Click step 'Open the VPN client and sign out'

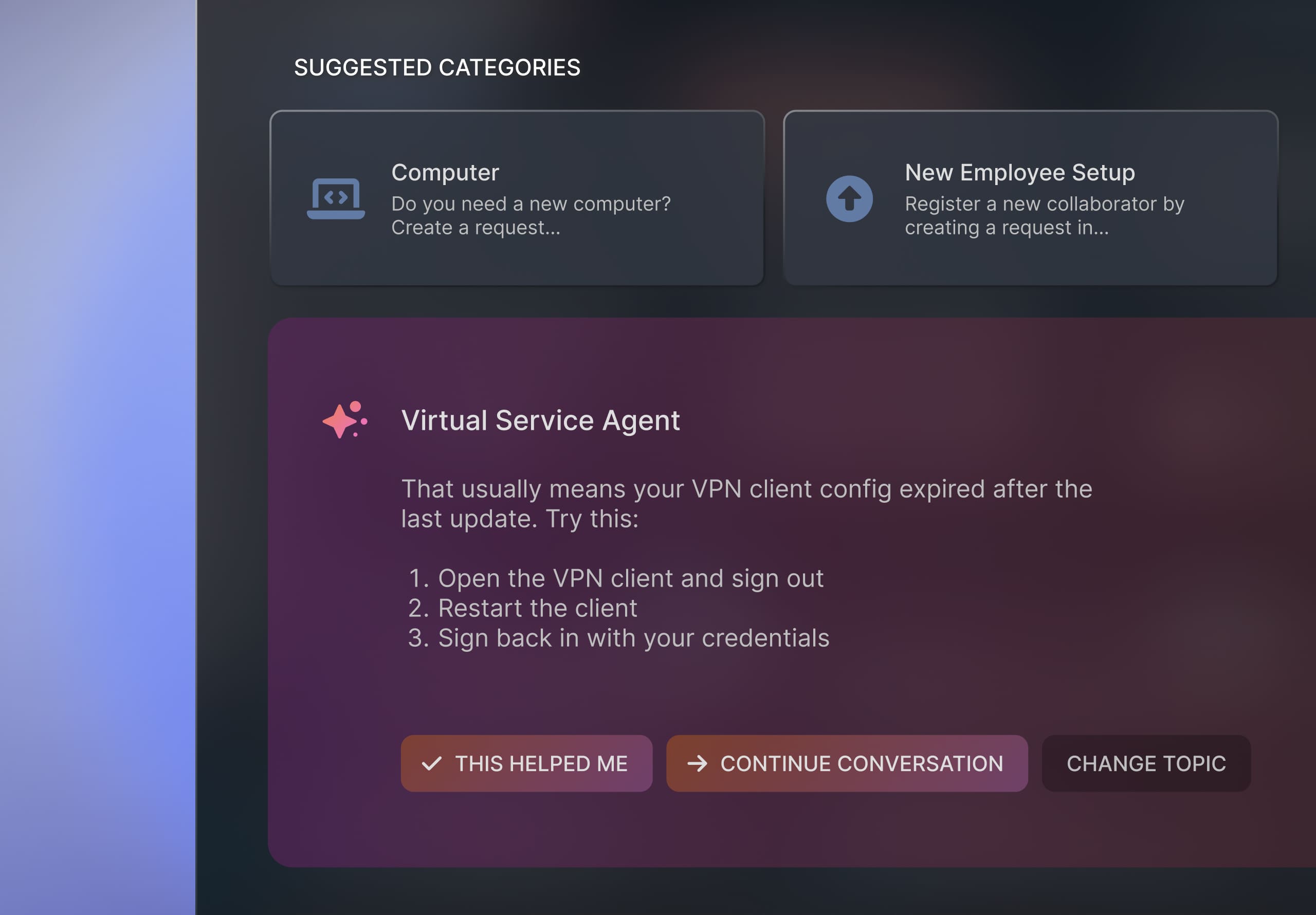pos(630,578)
